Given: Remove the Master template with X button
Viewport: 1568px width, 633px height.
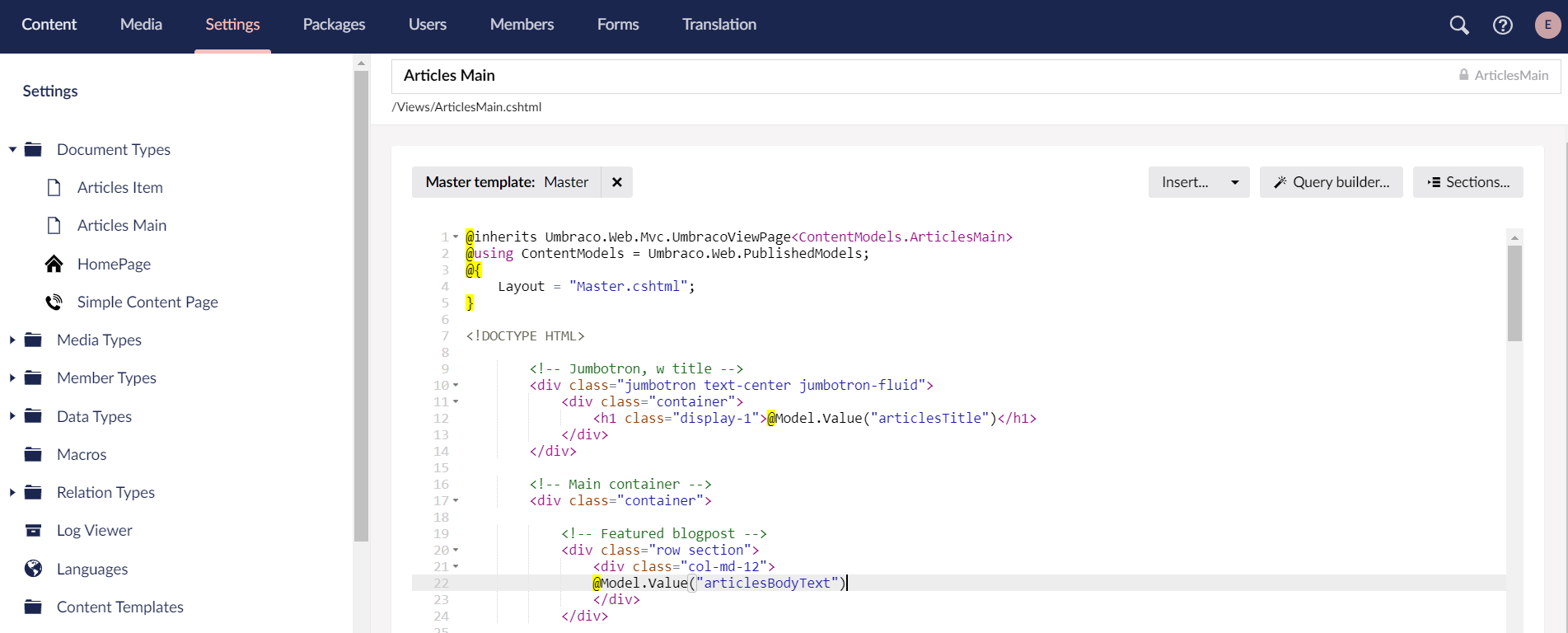Looking at the screenshot, I should click(616, 182).
